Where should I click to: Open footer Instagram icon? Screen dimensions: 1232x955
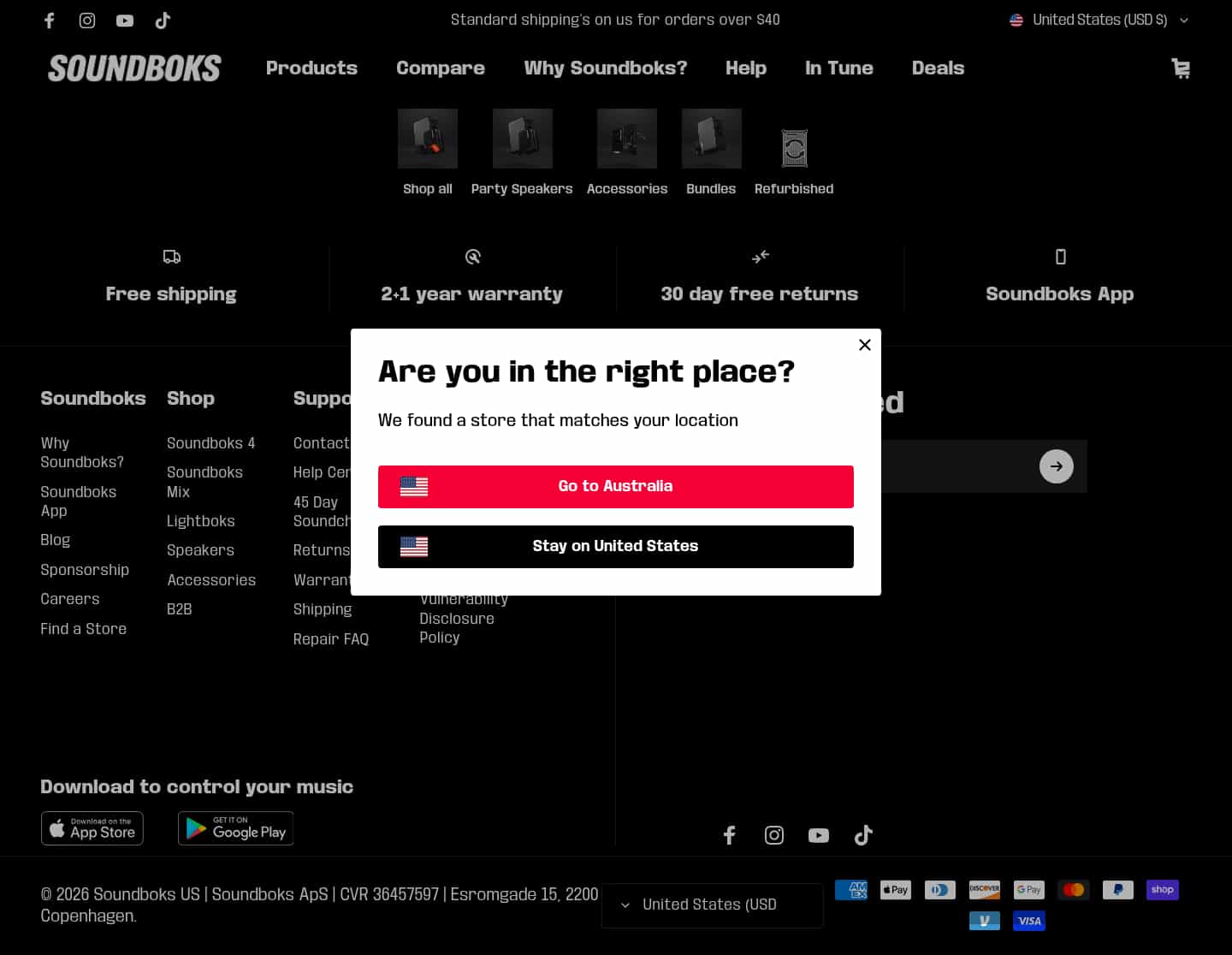click(774, 835)
